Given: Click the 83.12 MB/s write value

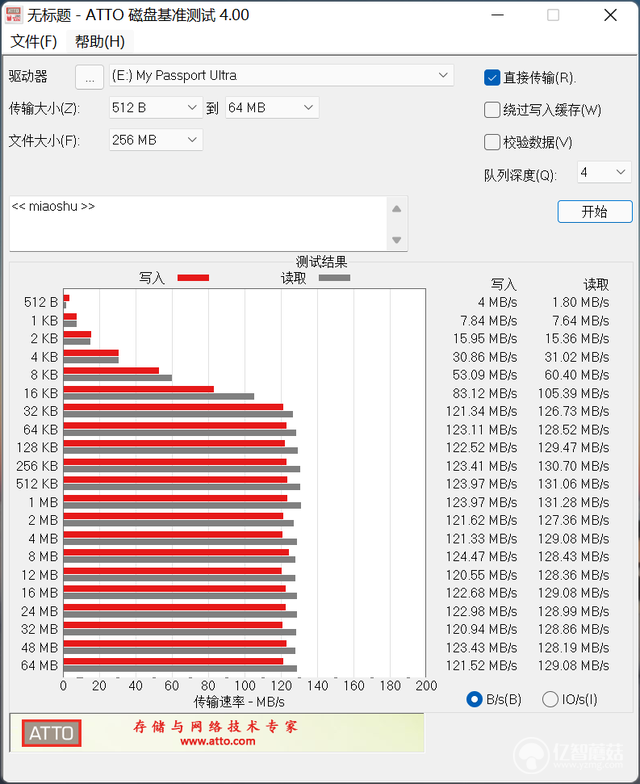Looking at the screenshot, I should coord(485,394).
